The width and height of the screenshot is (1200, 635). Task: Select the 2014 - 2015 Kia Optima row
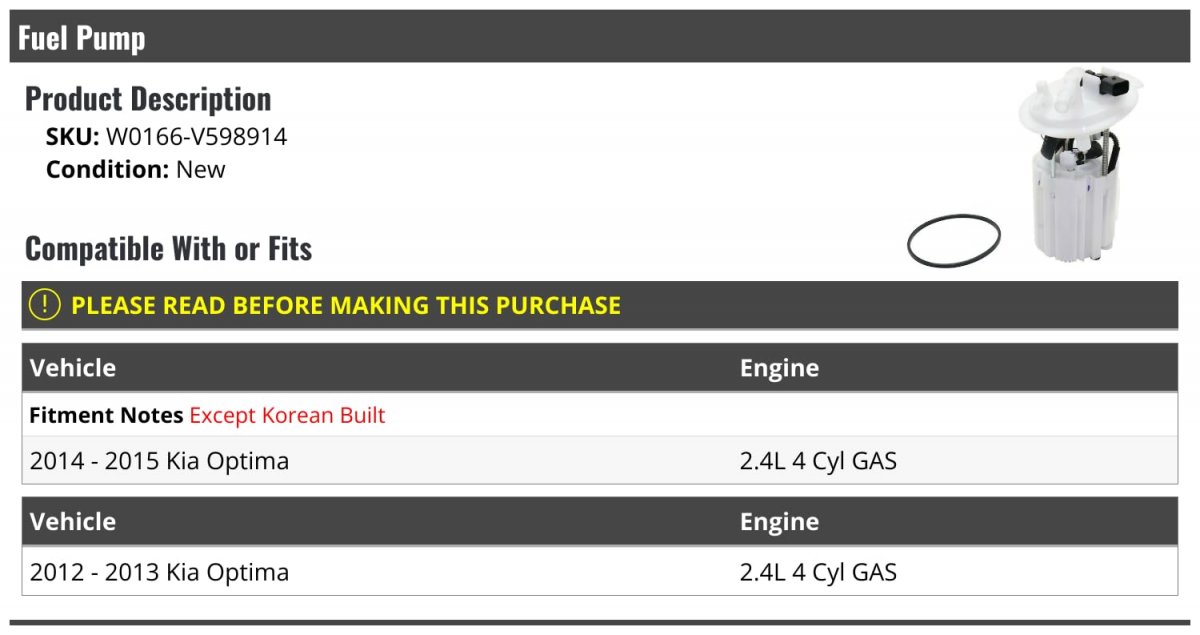point(600,461)
